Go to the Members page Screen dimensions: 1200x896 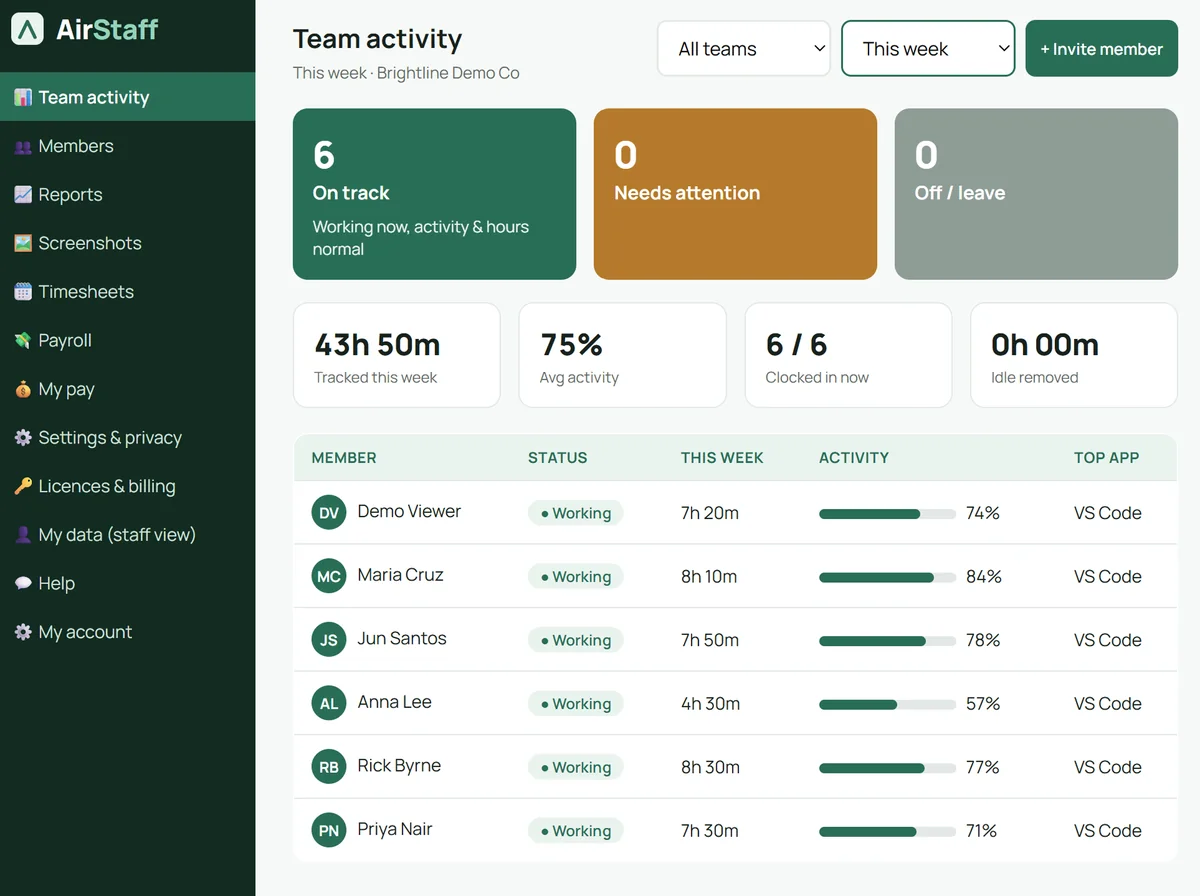point(128,146)
